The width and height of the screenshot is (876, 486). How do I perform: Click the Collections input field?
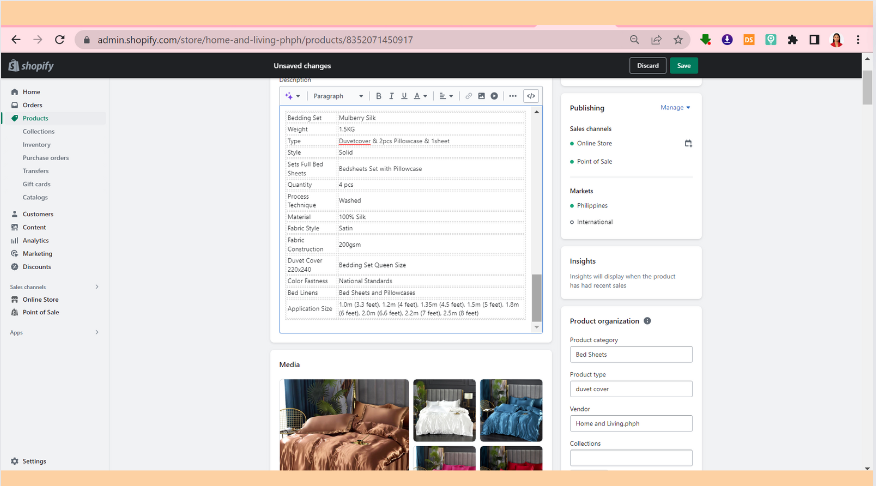click(x=631, y=458)
